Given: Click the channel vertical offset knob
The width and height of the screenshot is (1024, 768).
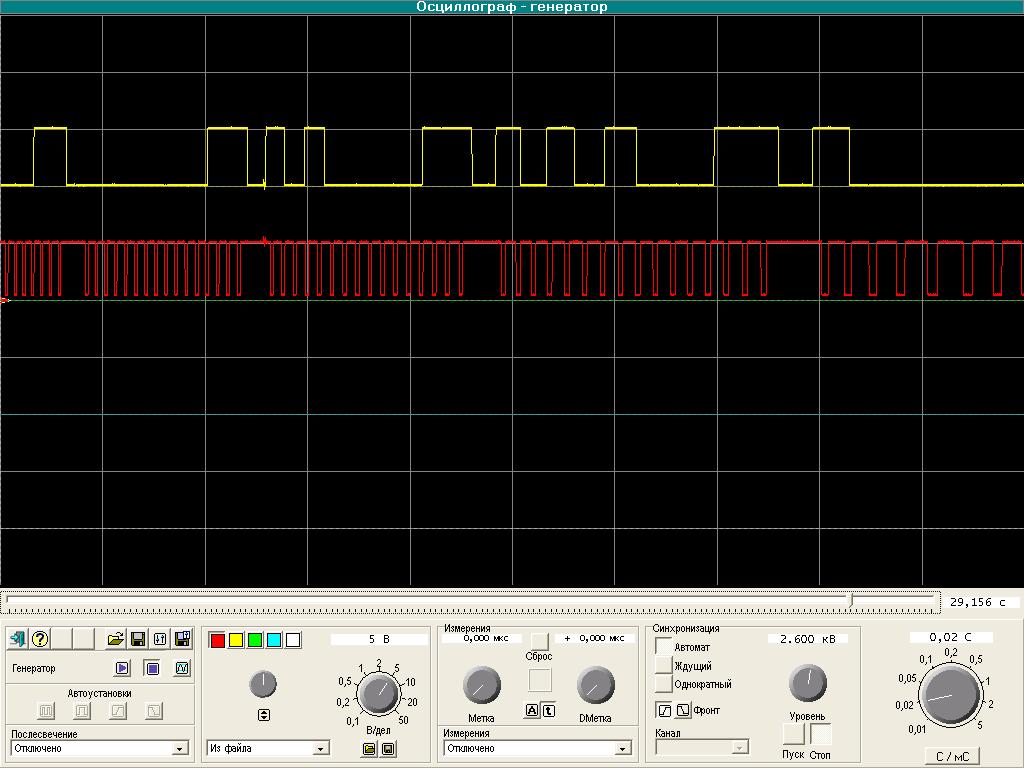Looking at the screenshot, I should coord(263,684).
